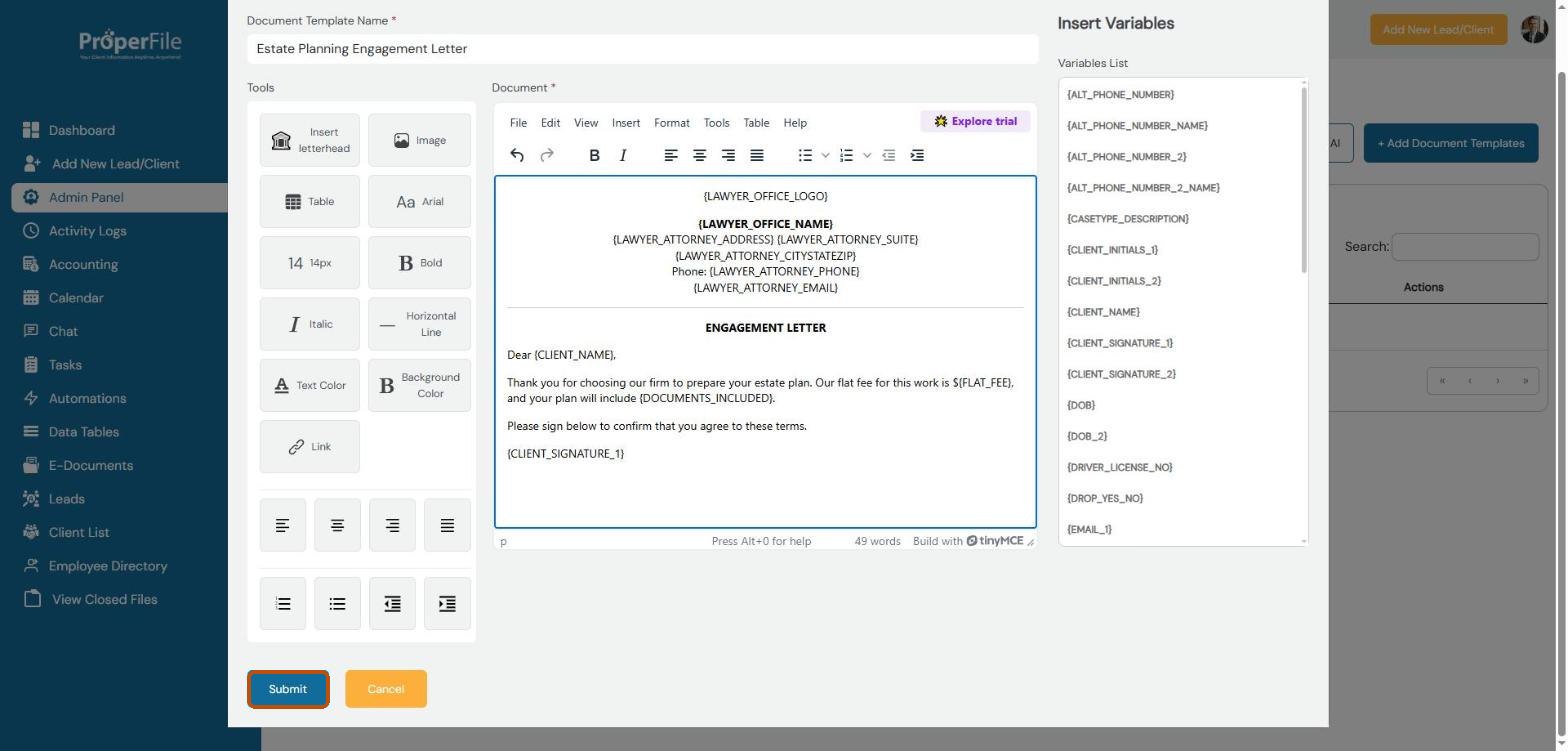1568x751 pixels.
Task: Toggle italic in the TinyMCE toolbar
Action: pyautogui.click(x=623, y=155)
